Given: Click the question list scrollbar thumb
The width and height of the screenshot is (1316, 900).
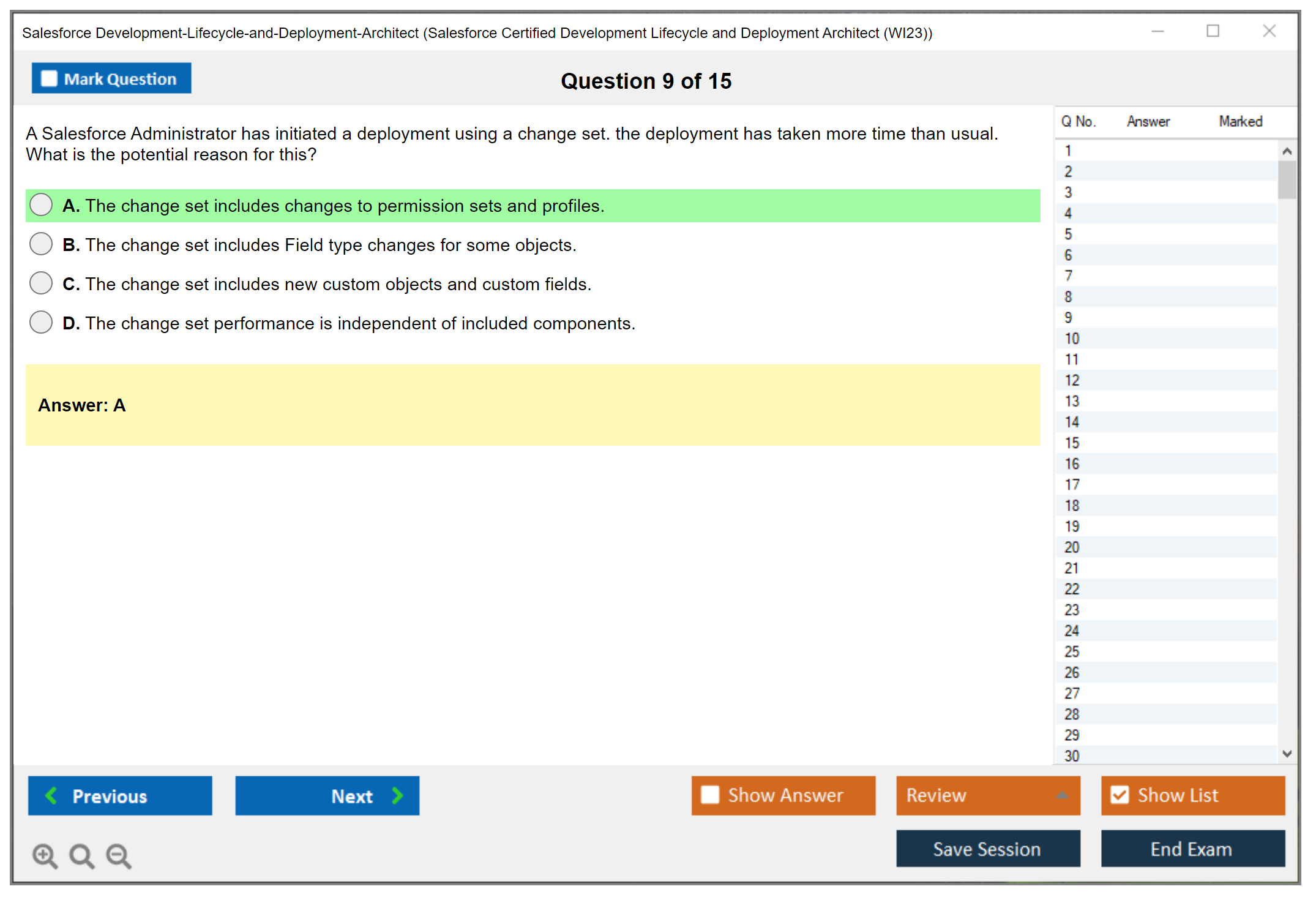Looking at the screenshot, I should (1287, 179).
